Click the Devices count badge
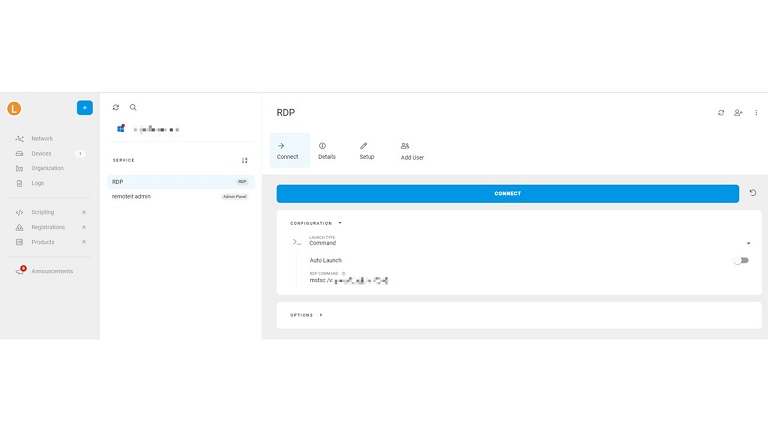The image size is (768, 432). (80, 153)
